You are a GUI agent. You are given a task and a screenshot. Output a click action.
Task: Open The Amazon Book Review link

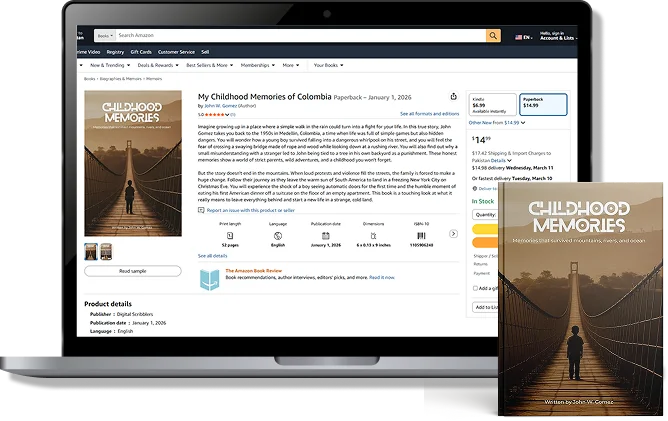click(253, 271)
